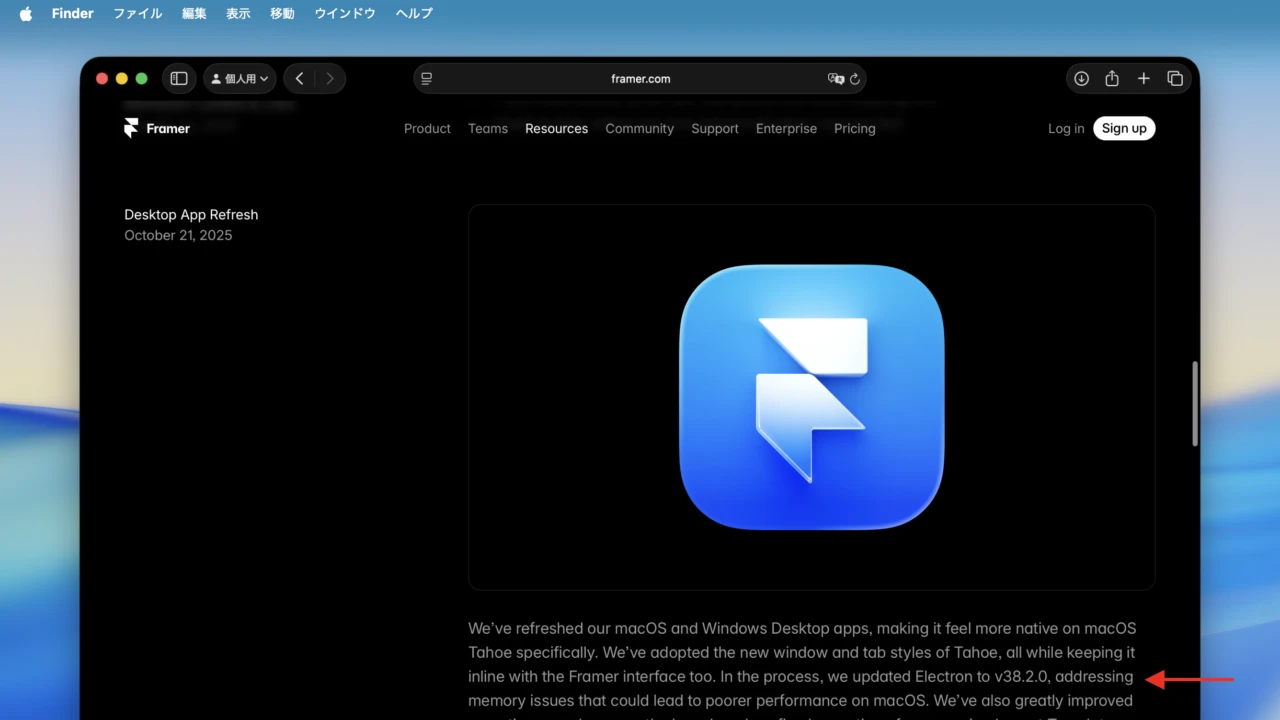
Task: Open the Pricing page
Action: click(854, 128)
